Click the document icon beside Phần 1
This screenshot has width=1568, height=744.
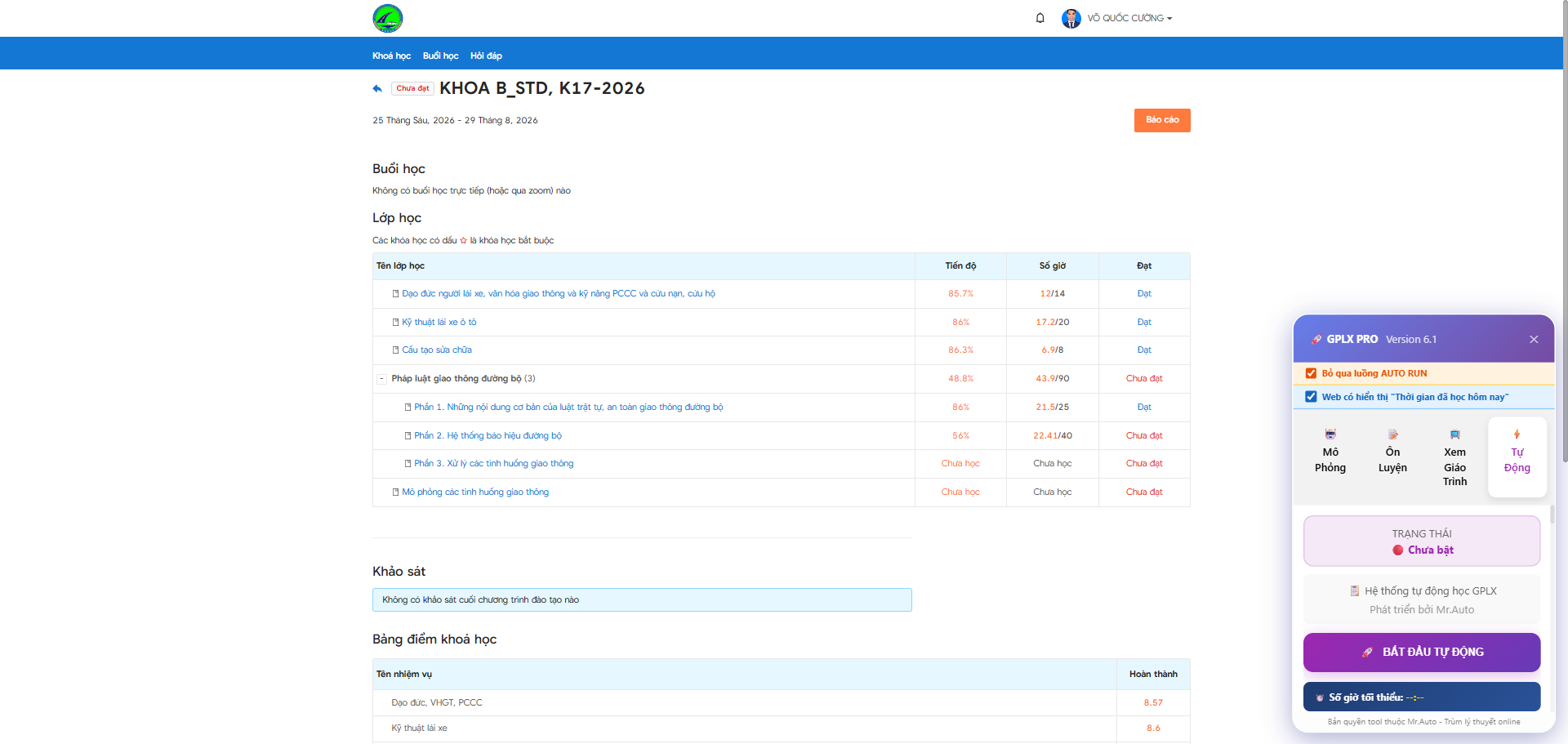pyautogui.click(x=408, y=407)
